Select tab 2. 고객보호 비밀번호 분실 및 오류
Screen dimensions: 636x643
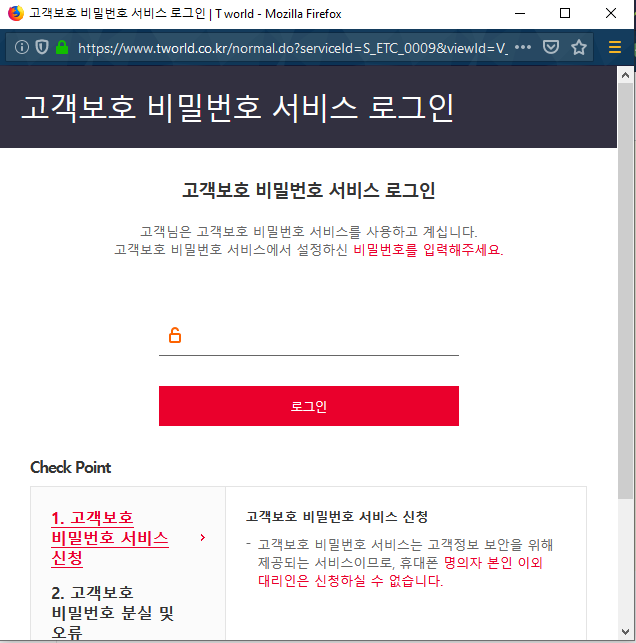(112, 612)
